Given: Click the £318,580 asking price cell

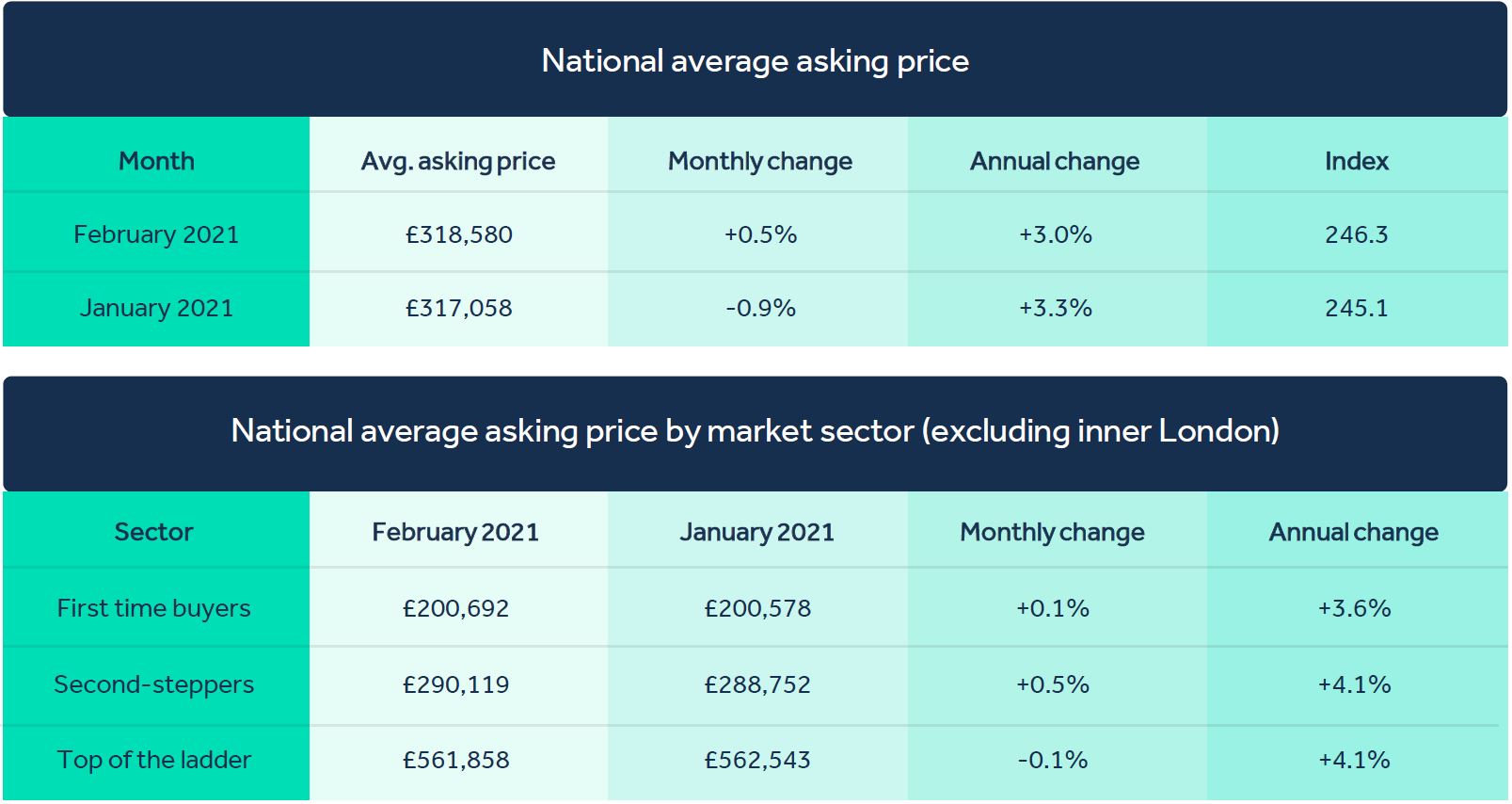Looking at the screenshot, I should (459, 234).
